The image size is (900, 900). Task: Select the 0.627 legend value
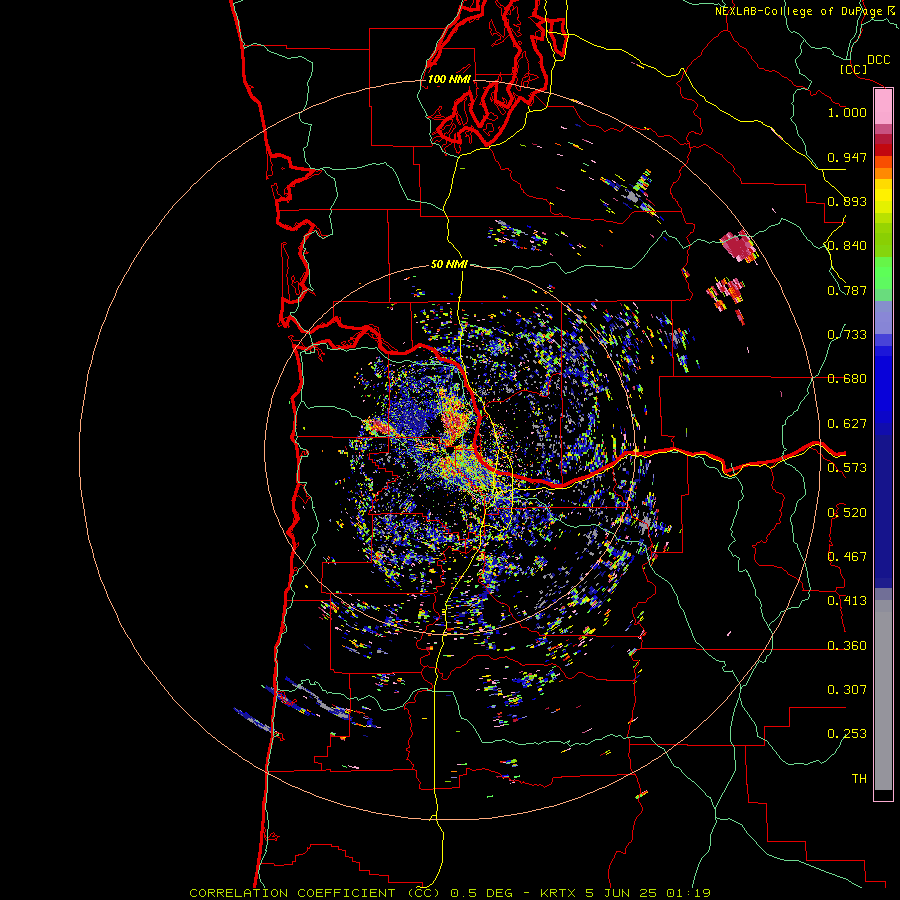coord(847,424)
